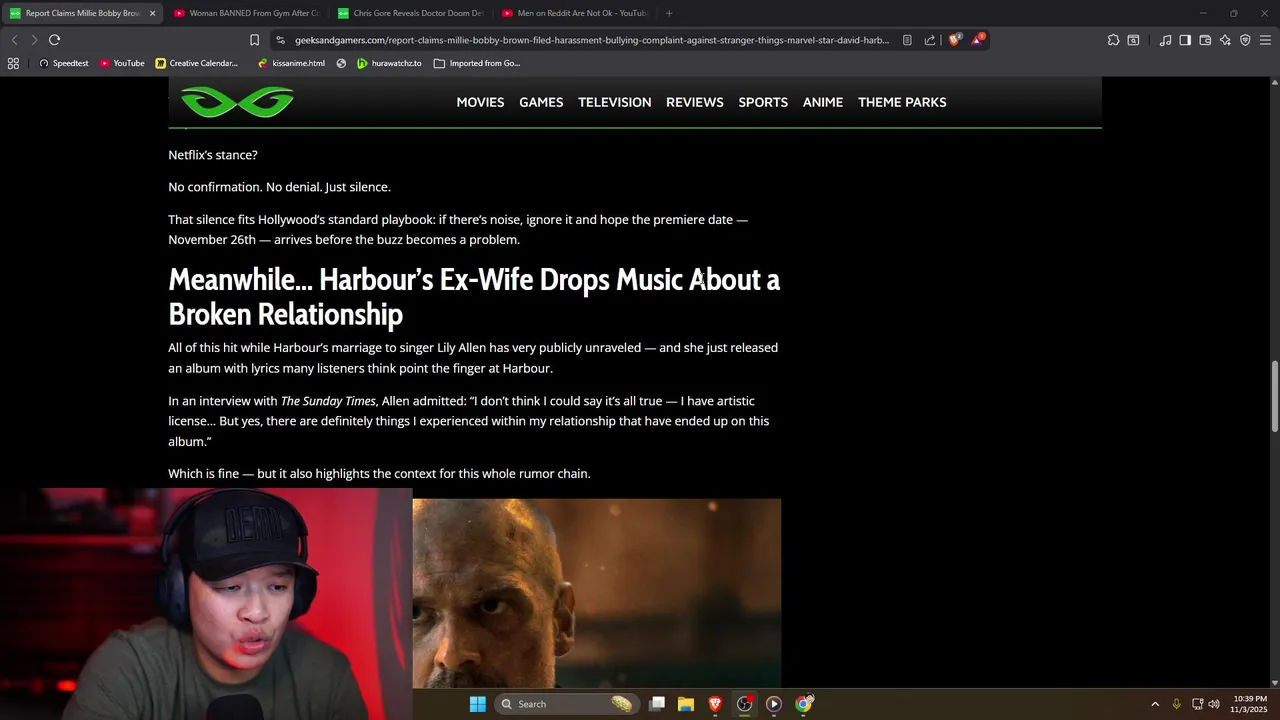Open Leo AI sparkle icon
Image resolution: width=1280 pixels, height=720 pixels.
1225,40
